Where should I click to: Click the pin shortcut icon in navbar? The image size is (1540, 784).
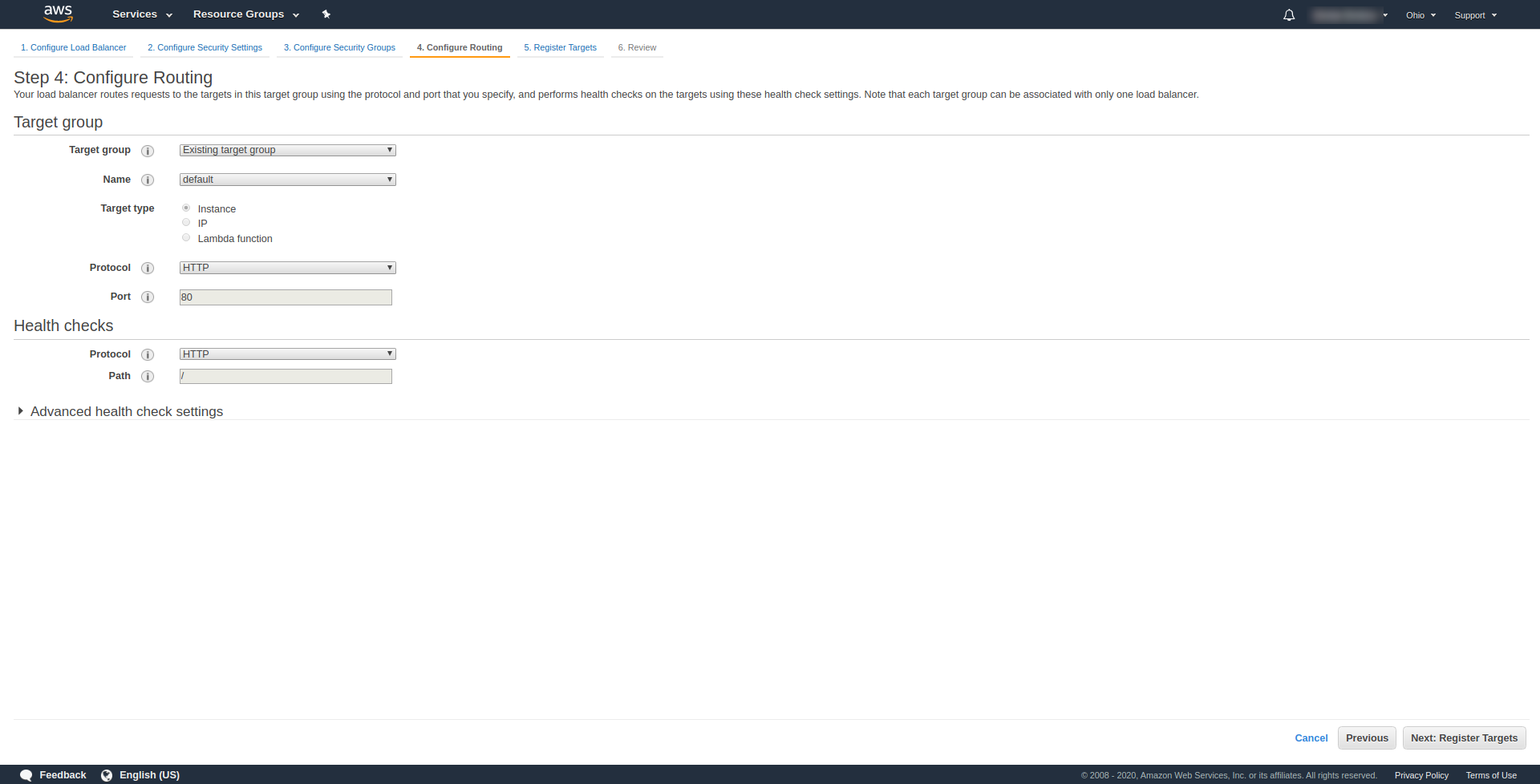point(326,14)
